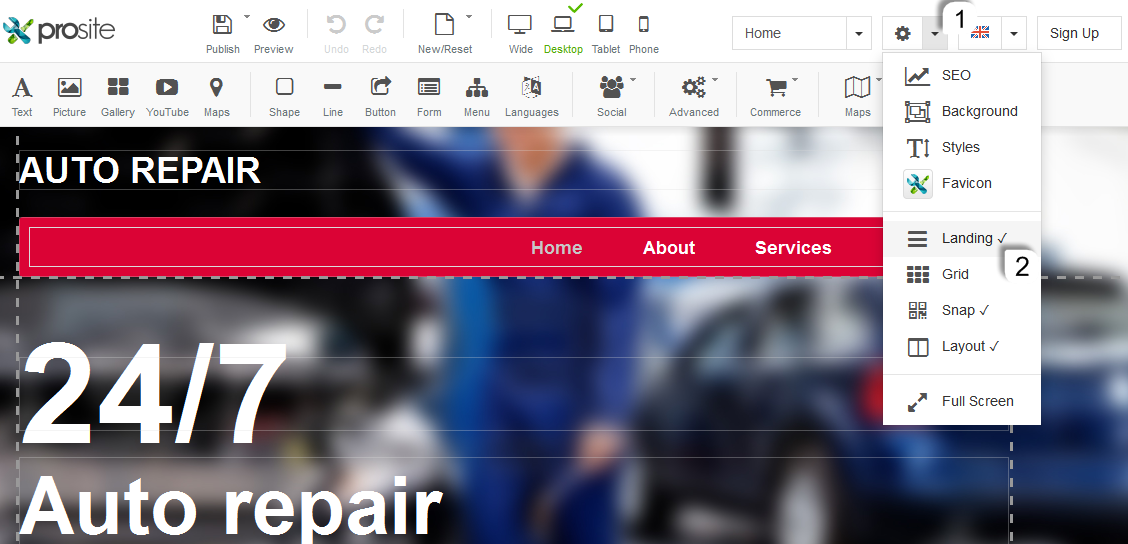Toggle the Layout option
The image size is (1128, 544).
pyautogui.click(x=962, y=346)
